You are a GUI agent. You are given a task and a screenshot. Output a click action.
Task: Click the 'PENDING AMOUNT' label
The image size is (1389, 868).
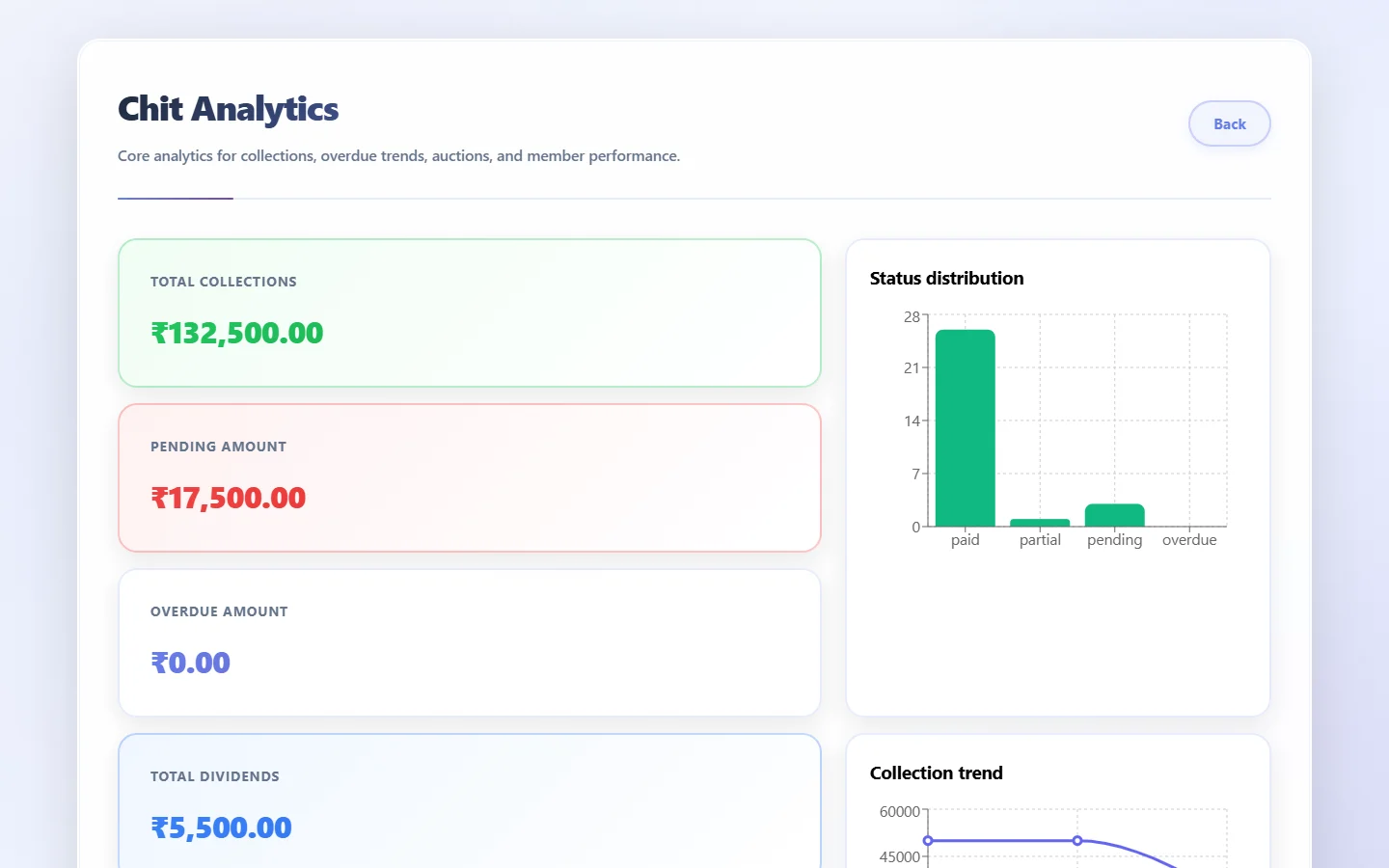[218, 447]
